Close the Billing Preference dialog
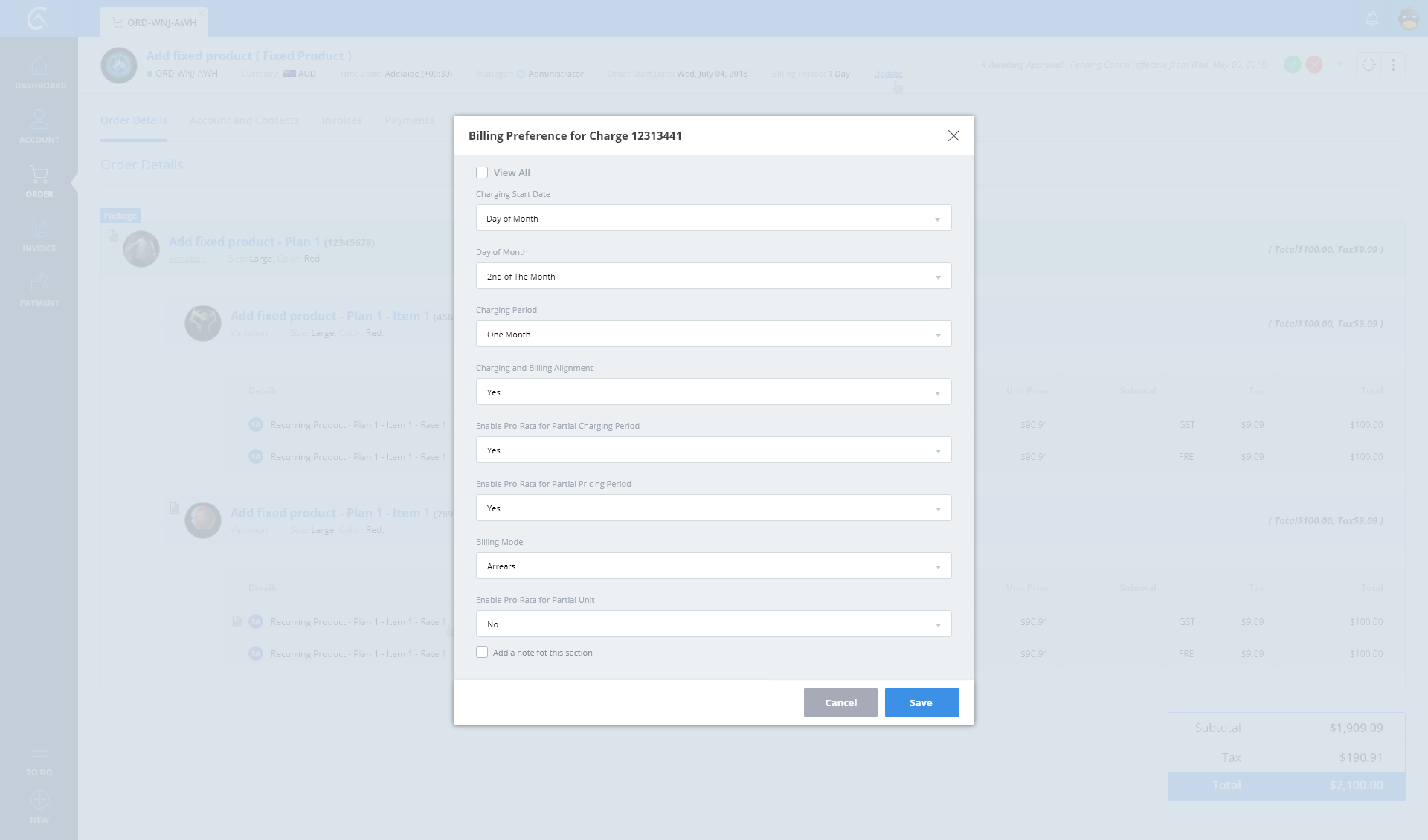This screenshot has width=1428, height=840. [953, 135]
